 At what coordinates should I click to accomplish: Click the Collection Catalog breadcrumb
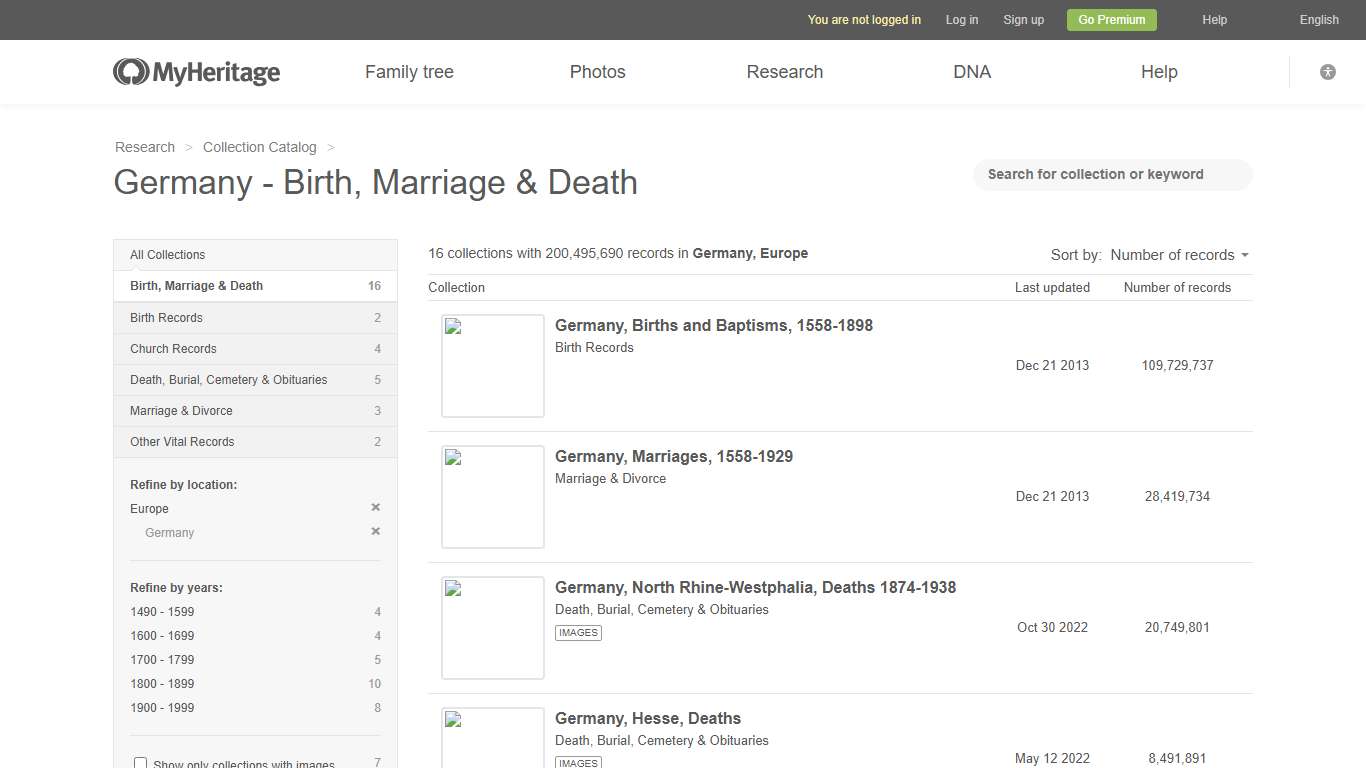[259, 147]
